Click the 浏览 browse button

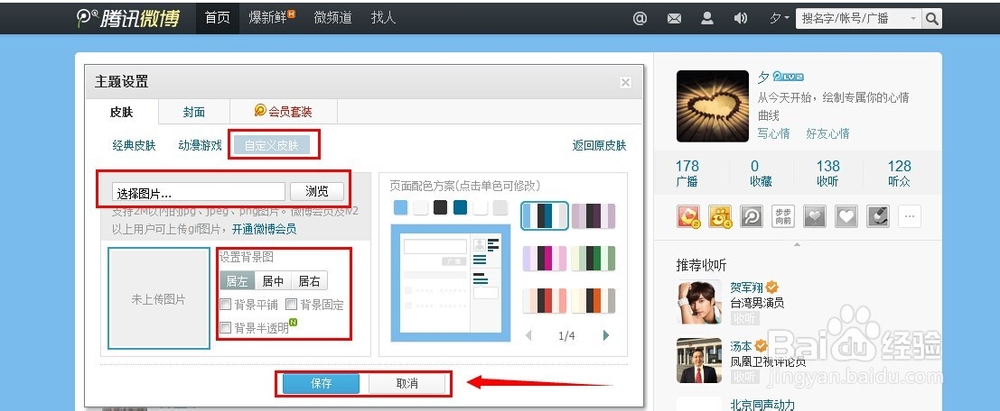click(317, 191)
